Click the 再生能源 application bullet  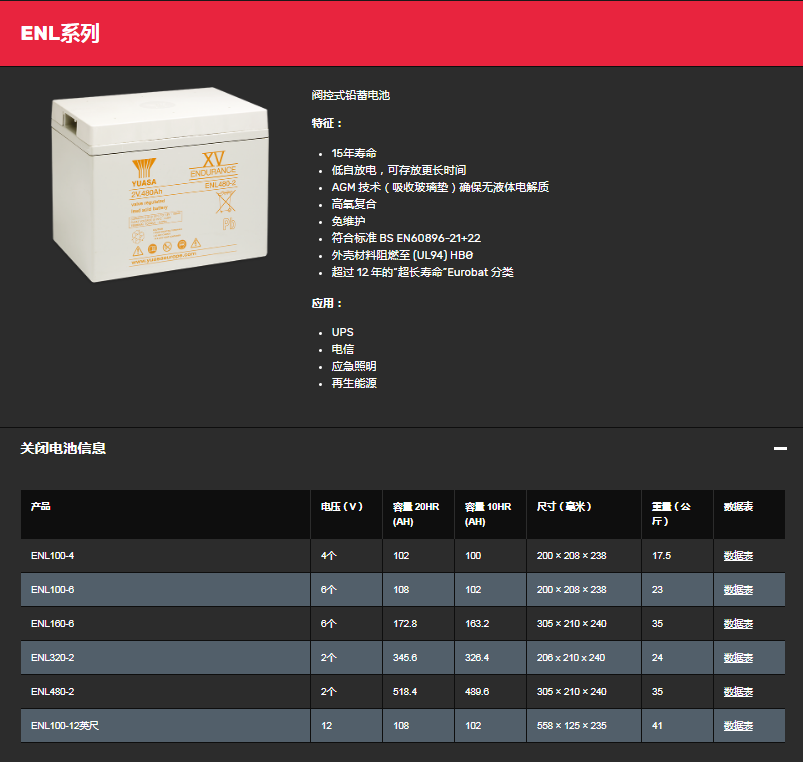[x=354, y=383]
